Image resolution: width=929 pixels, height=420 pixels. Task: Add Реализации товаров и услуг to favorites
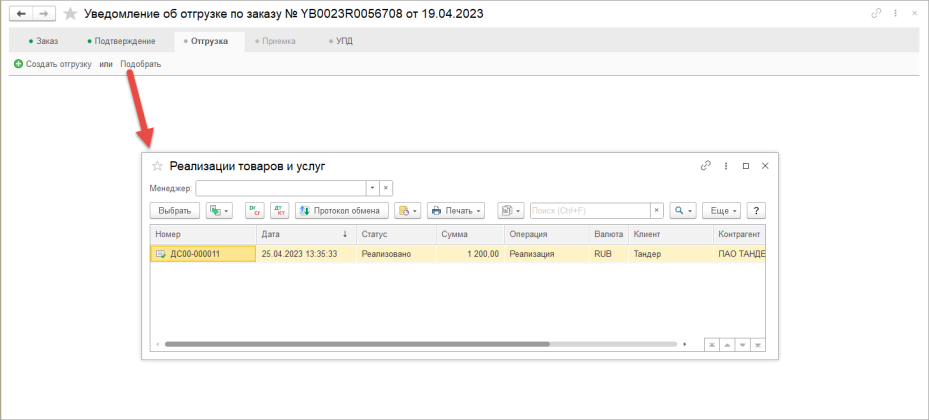(157, 166)
